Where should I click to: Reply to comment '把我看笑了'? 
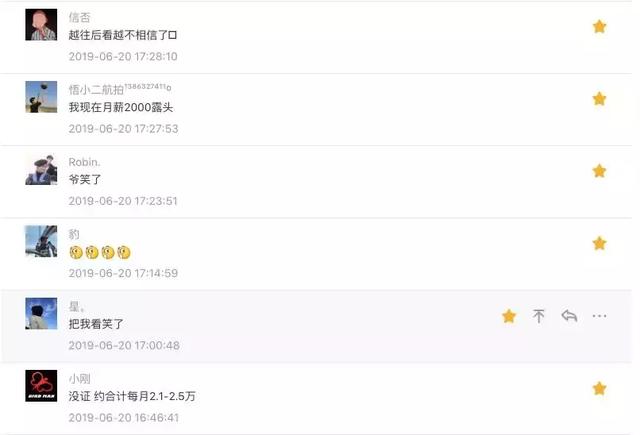tap(569, 316)
